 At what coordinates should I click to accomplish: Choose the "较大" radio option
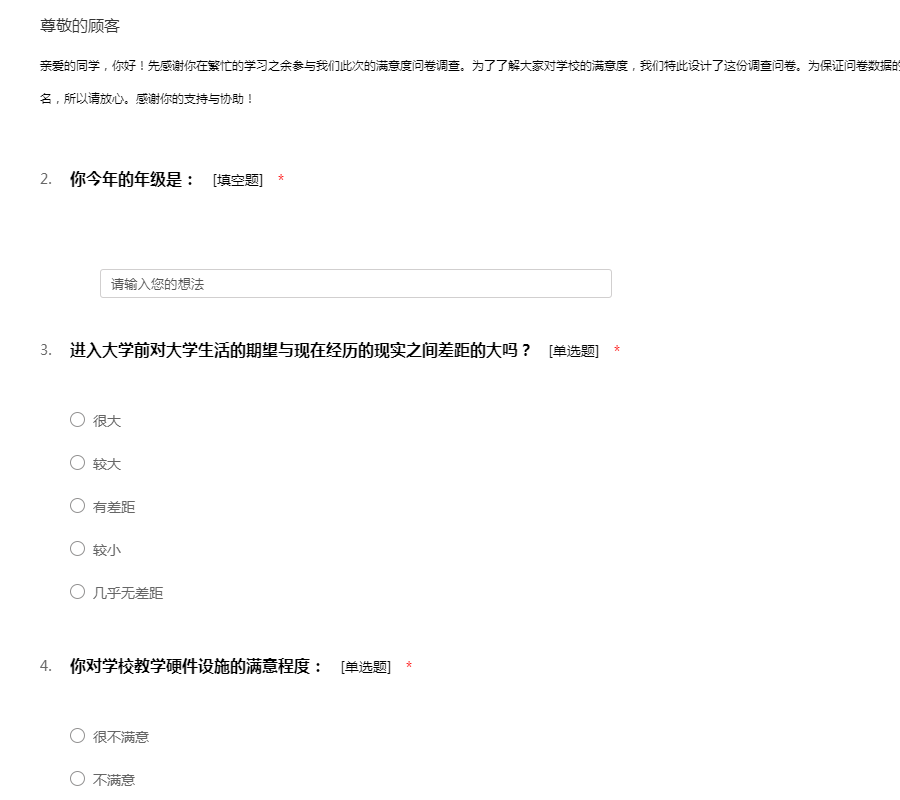[x=77, y=463]
